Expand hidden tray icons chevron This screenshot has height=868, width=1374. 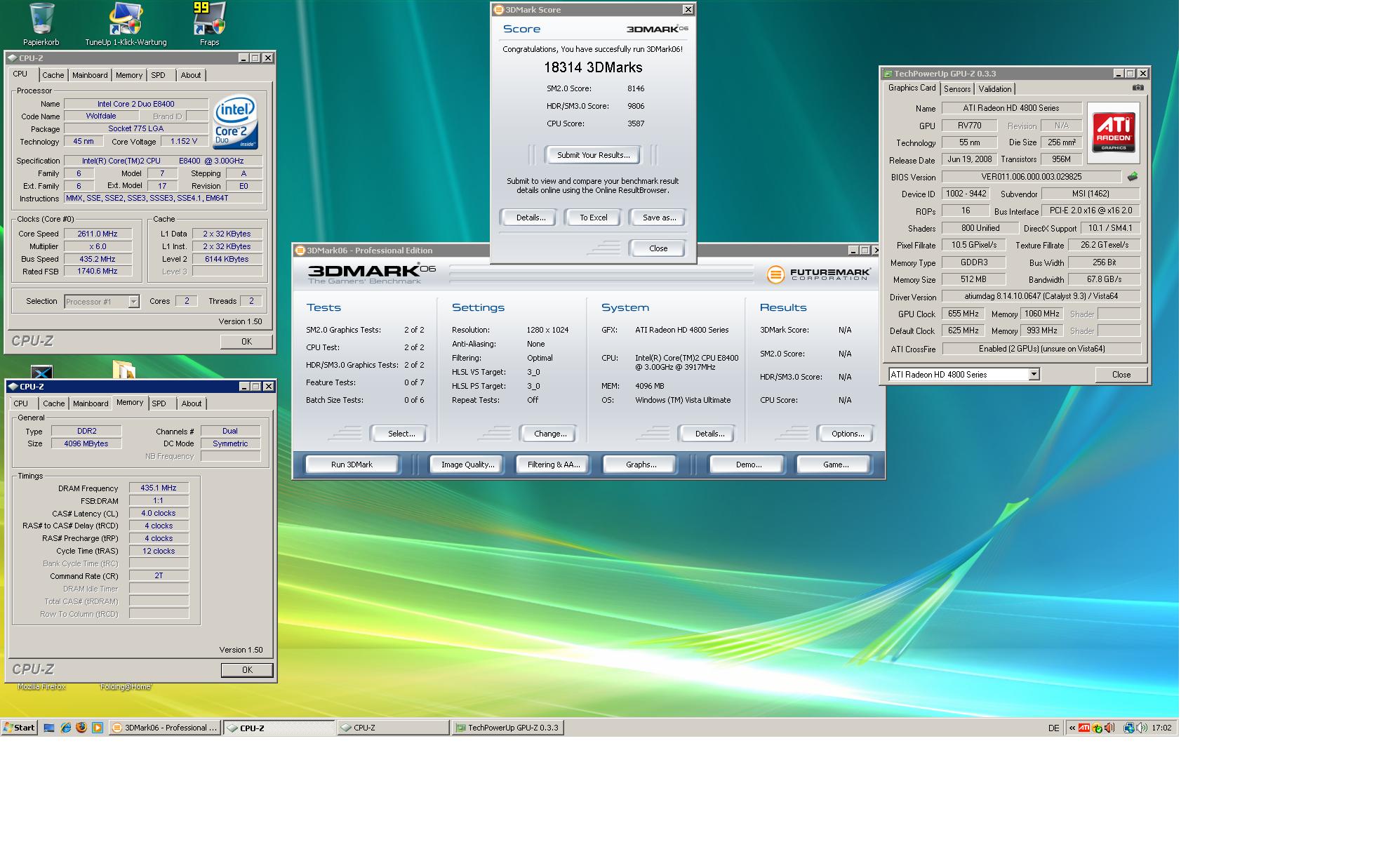pos(1072,728)
